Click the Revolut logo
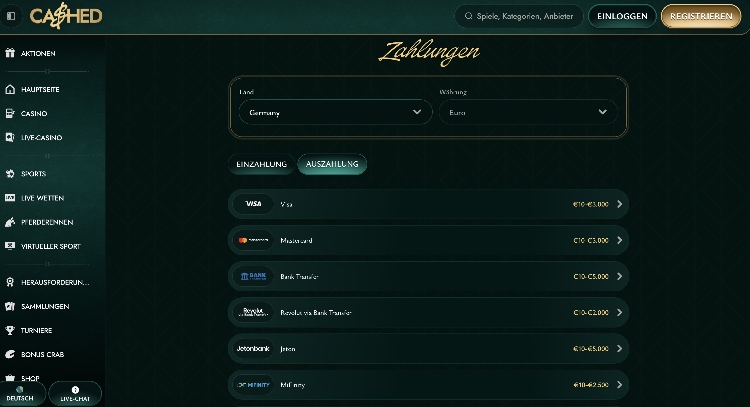Viewport: 750px width, 407px height. pyautogui.click(x=253, y=312)
